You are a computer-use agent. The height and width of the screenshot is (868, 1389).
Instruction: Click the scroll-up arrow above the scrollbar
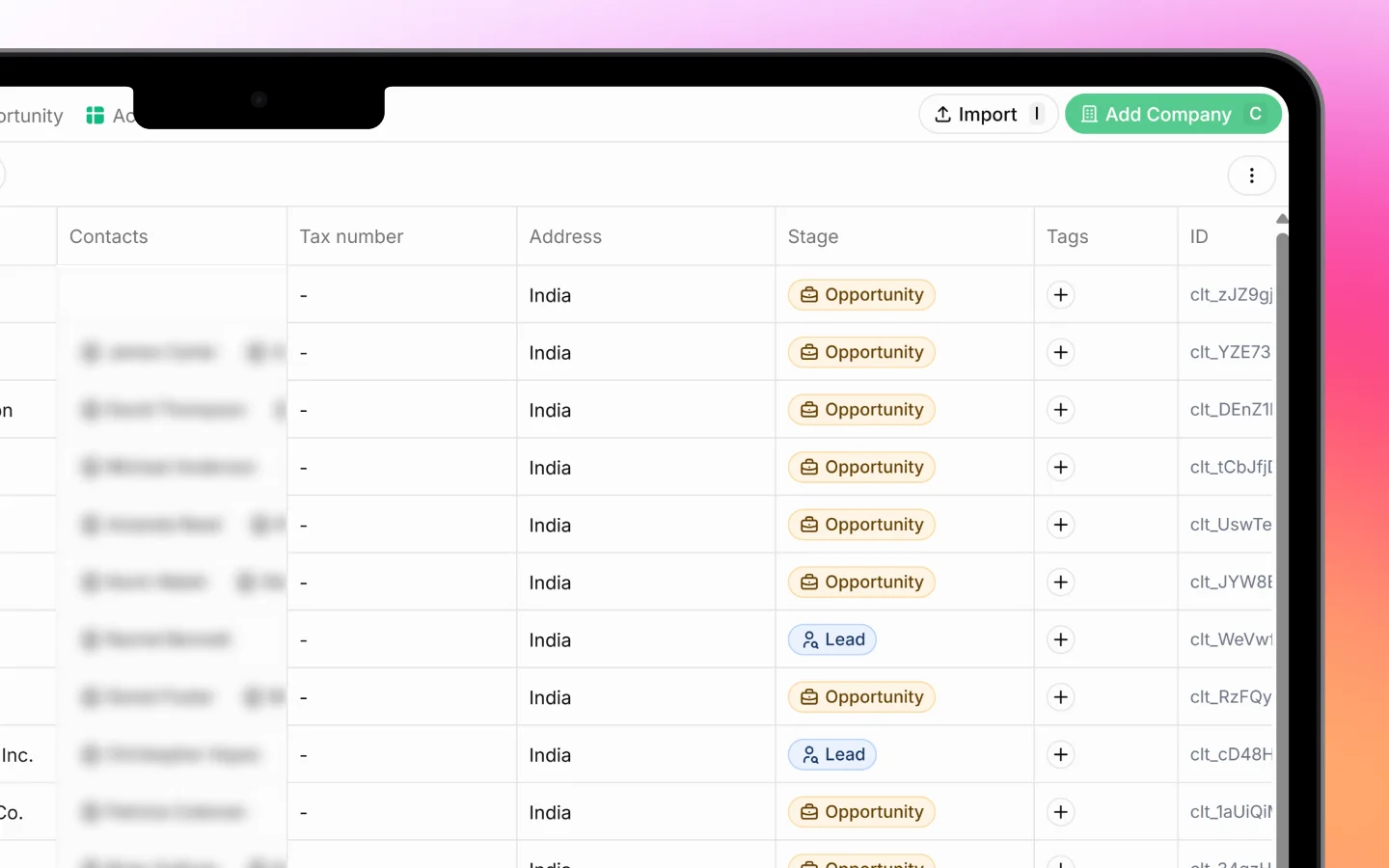(x=1282, y=219)
